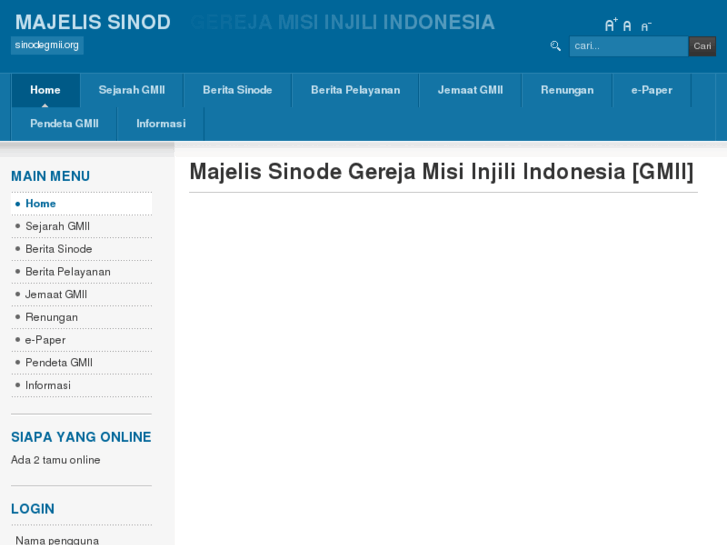Select Sejarah GMII in Main Menu sidebar
Image resolution: width=727 pixels, height=545 pixels.
click(x=82, y=226)
